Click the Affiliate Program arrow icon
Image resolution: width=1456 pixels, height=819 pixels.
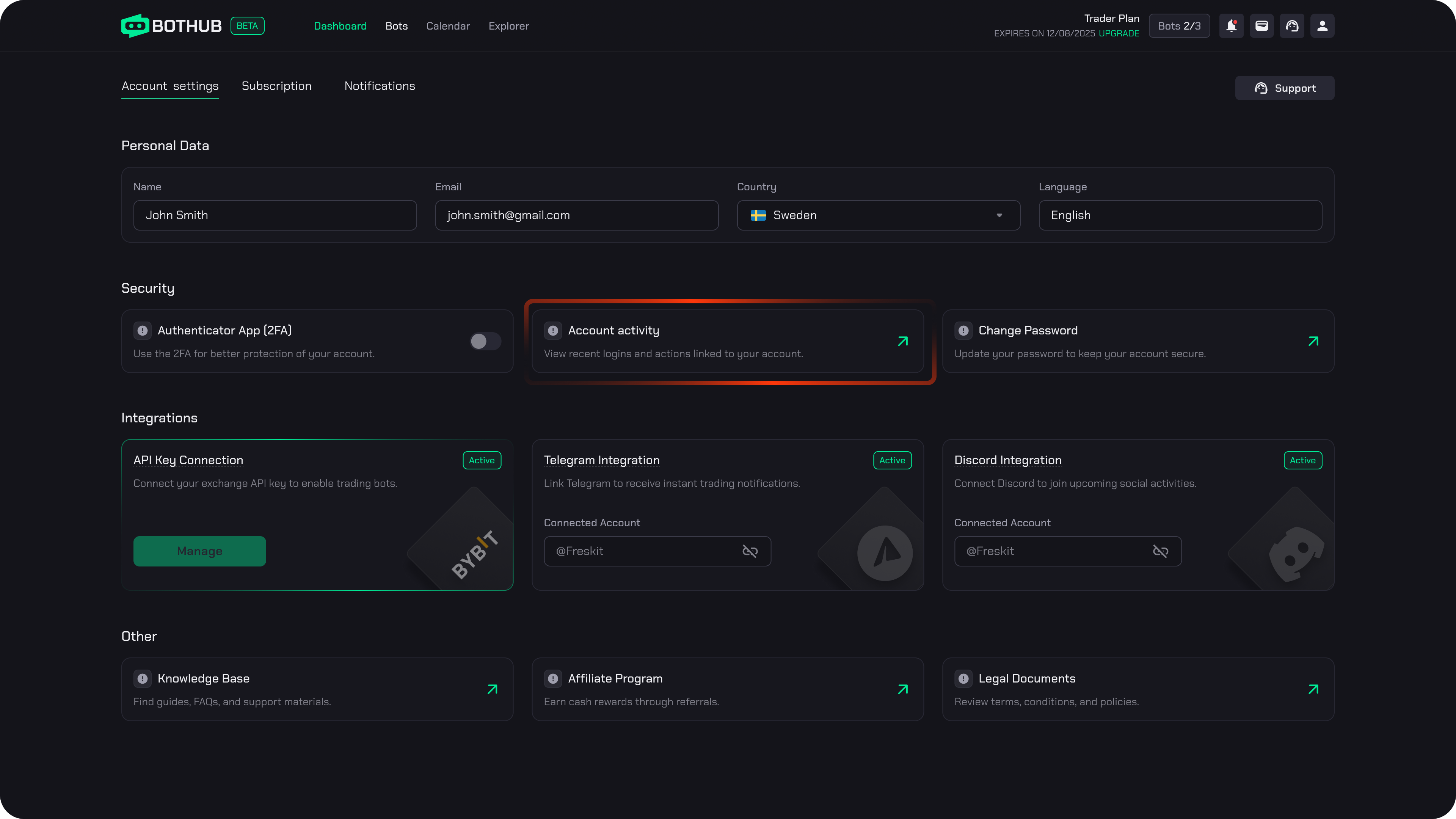903,689
